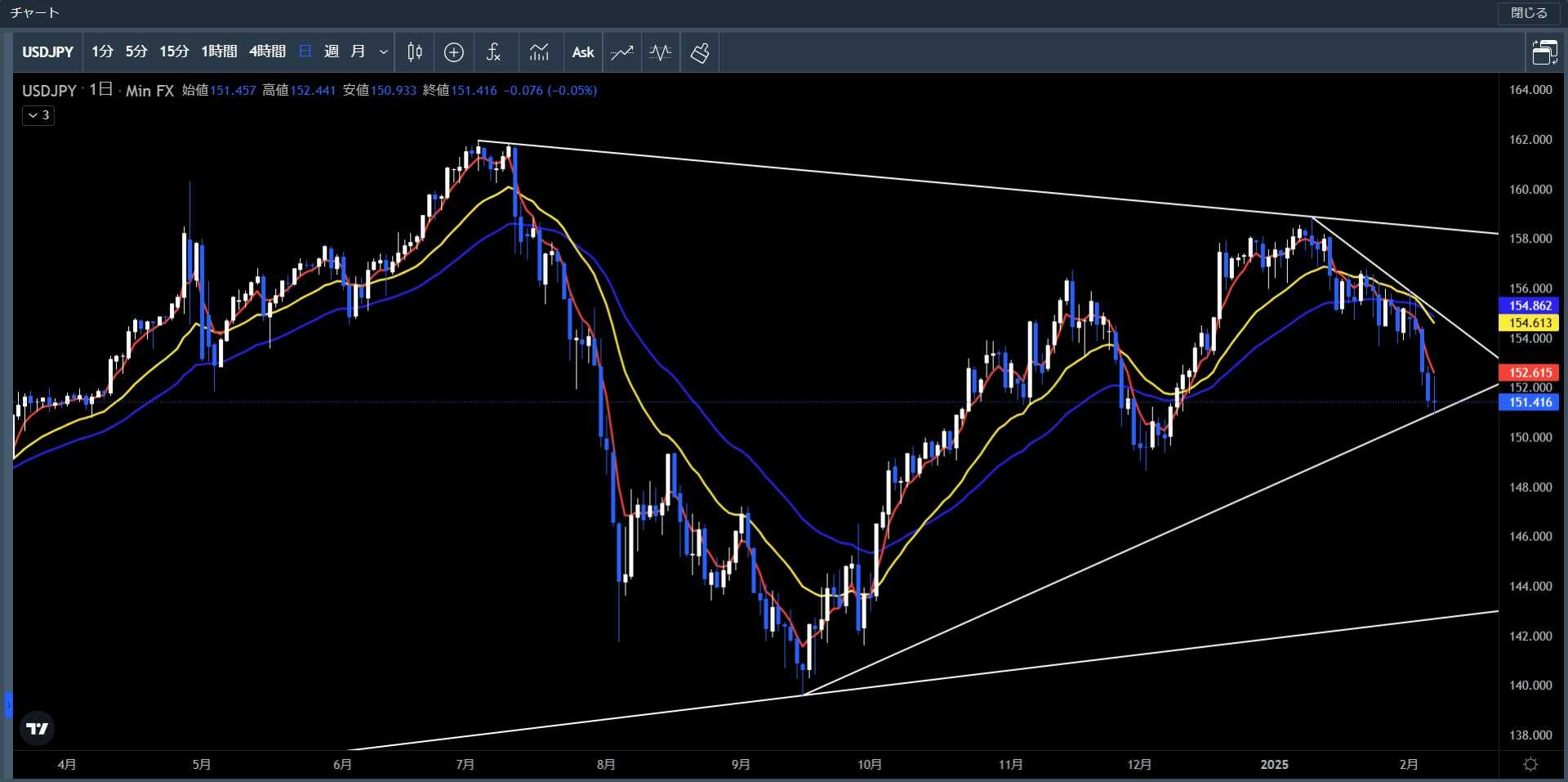Click the current price 151.416 label
The height and width of the screenshot is (782, 1568).
tap(1530, 402)
